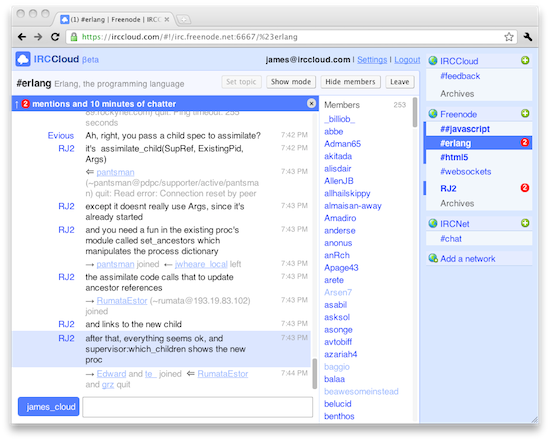Click the mentions and chatter banner text
Screen dimensions: 550x441
click(x=104, y=104)
